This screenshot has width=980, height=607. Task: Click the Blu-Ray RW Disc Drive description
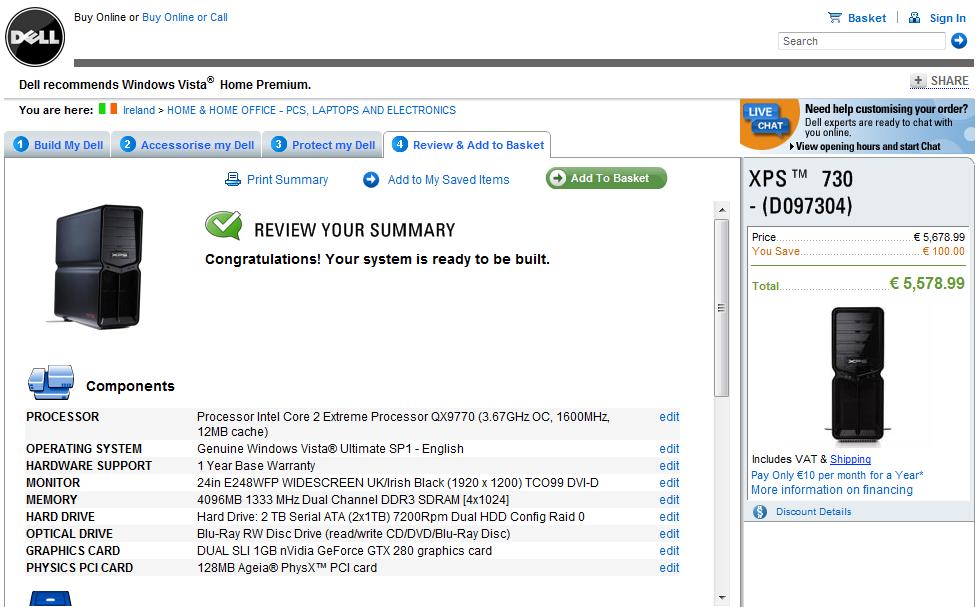[x=354, y=533]
